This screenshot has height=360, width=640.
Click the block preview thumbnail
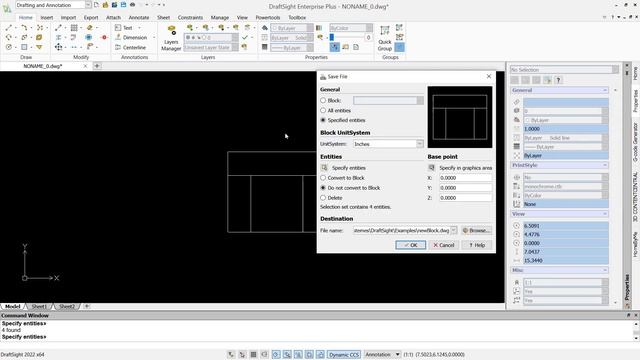click(460, 117)
